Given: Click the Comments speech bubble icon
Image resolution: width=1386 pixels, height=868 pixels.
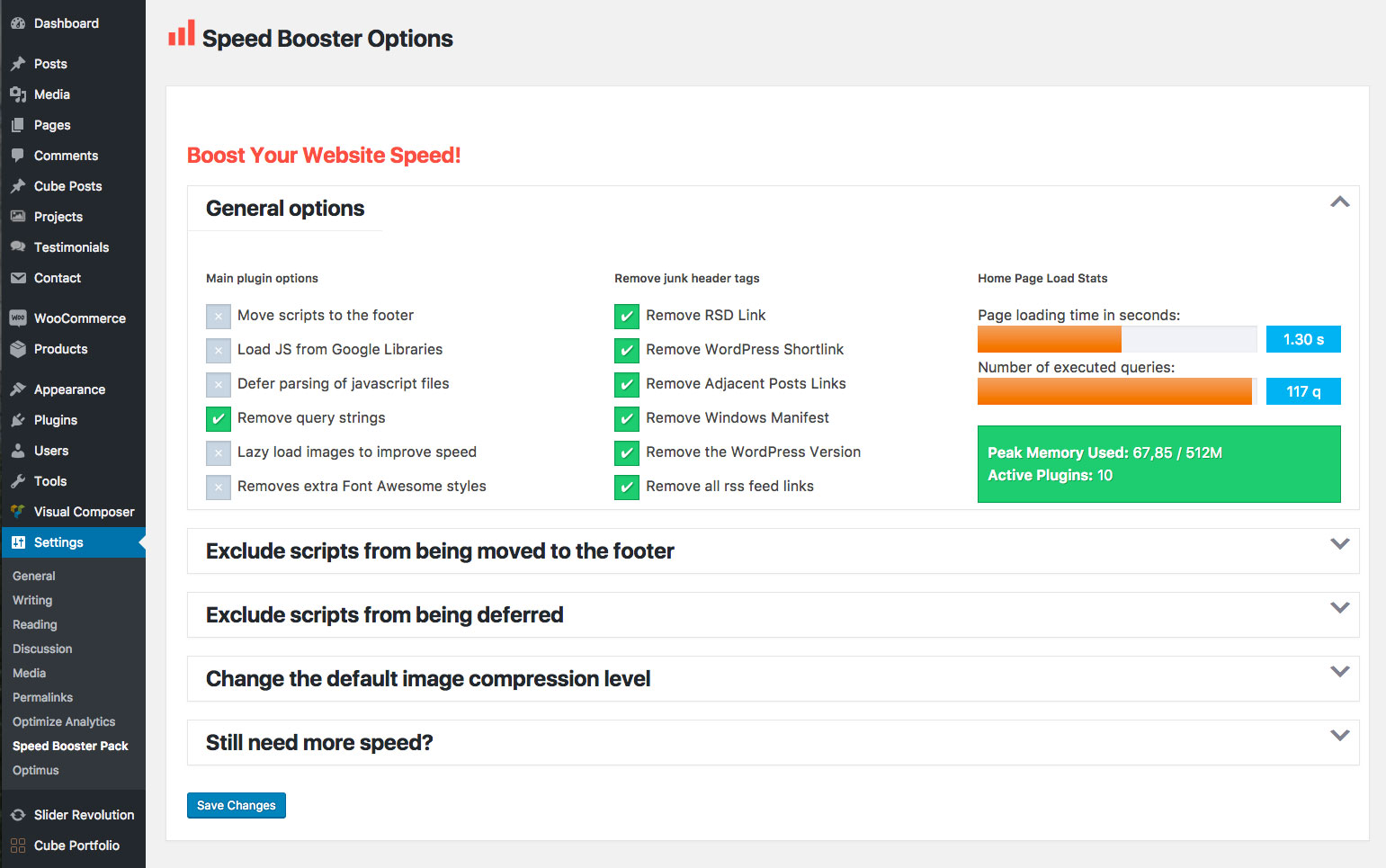Looking at the screenshot, I should (18, 156).
